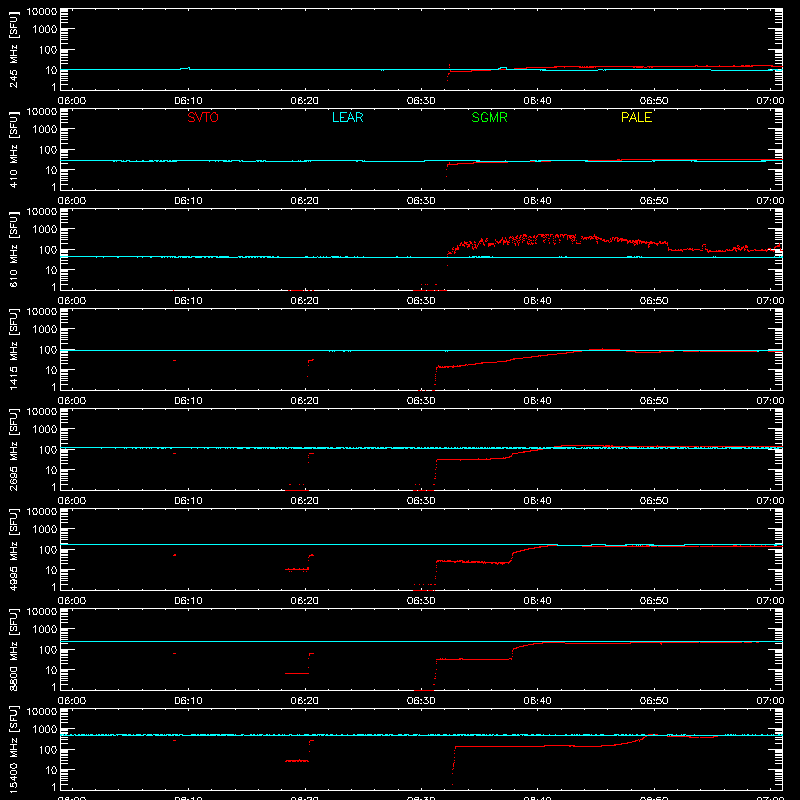
Task: Click the 07:00 time label under 4995 MHz plot
Action: (770, 601)
